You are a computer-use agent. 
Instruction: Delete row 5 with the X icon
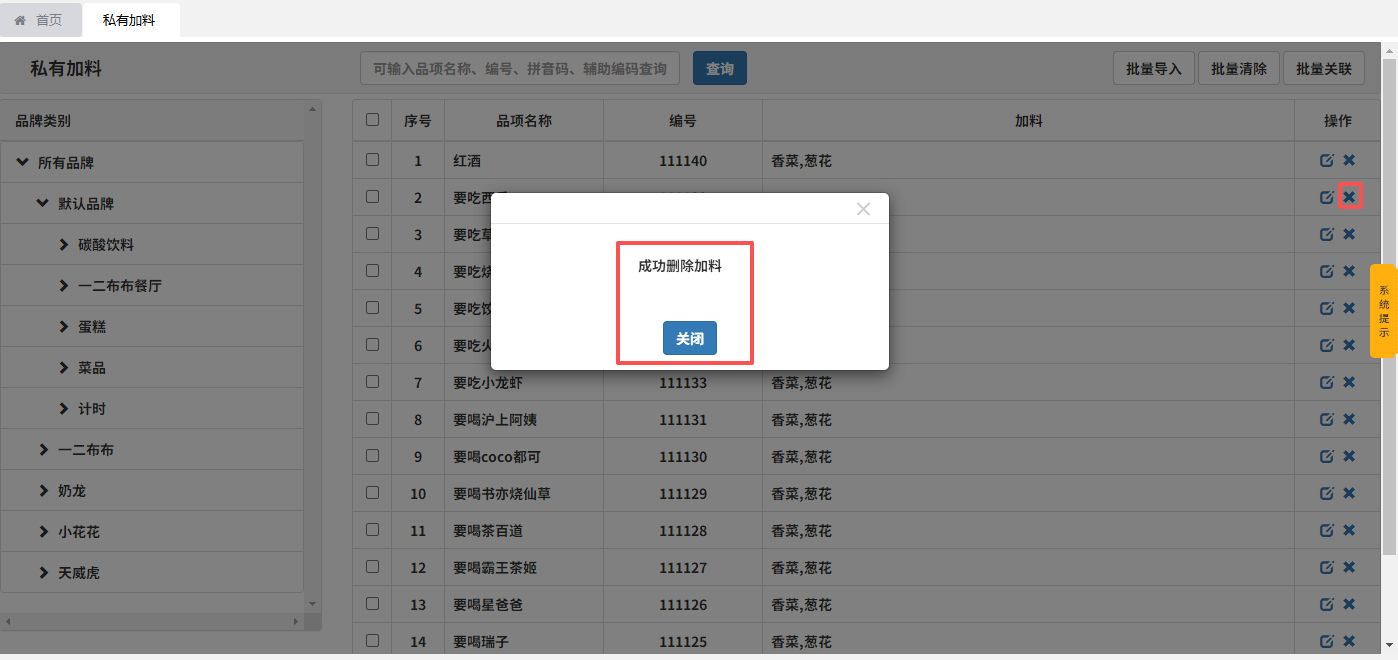tap(1349, 308)
